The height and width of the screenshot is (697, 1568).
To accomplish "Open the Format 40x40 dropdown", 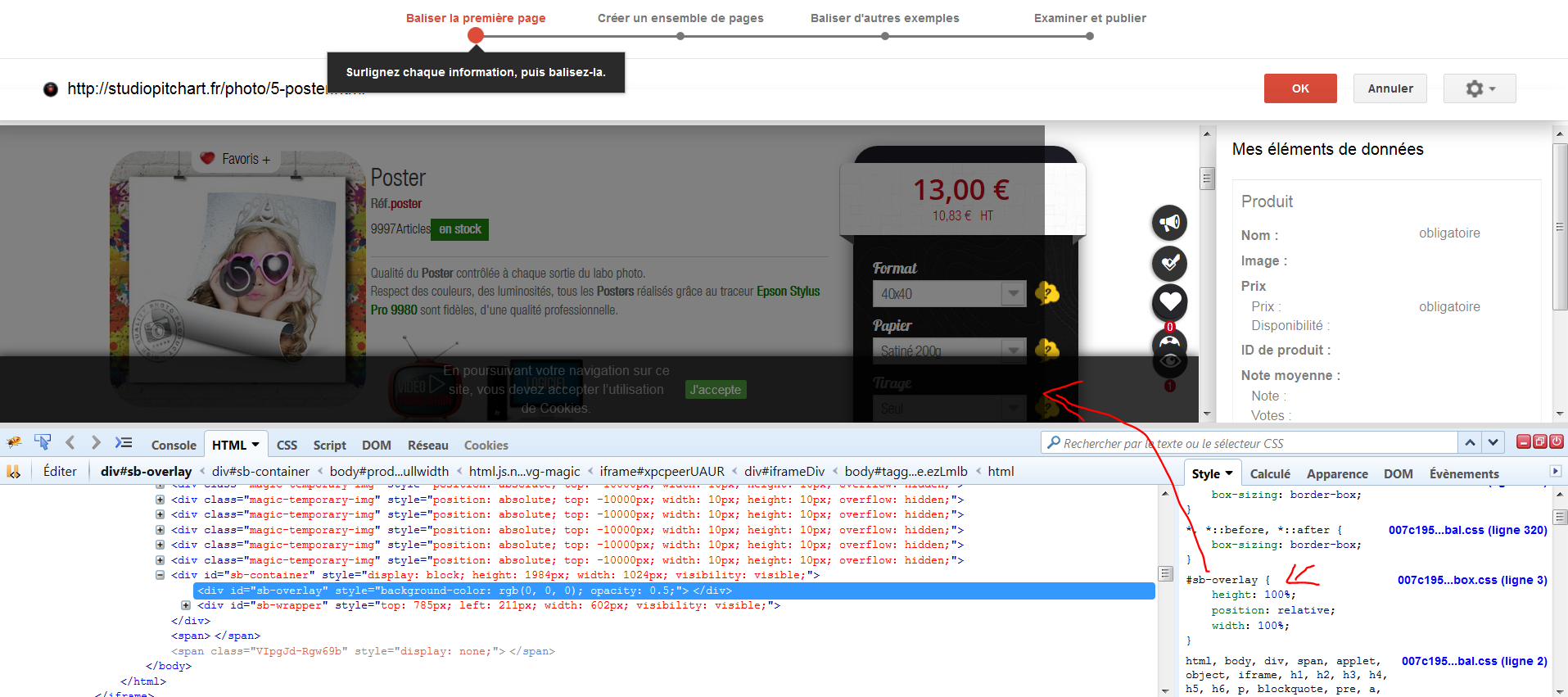I will (x=949, y=293).
